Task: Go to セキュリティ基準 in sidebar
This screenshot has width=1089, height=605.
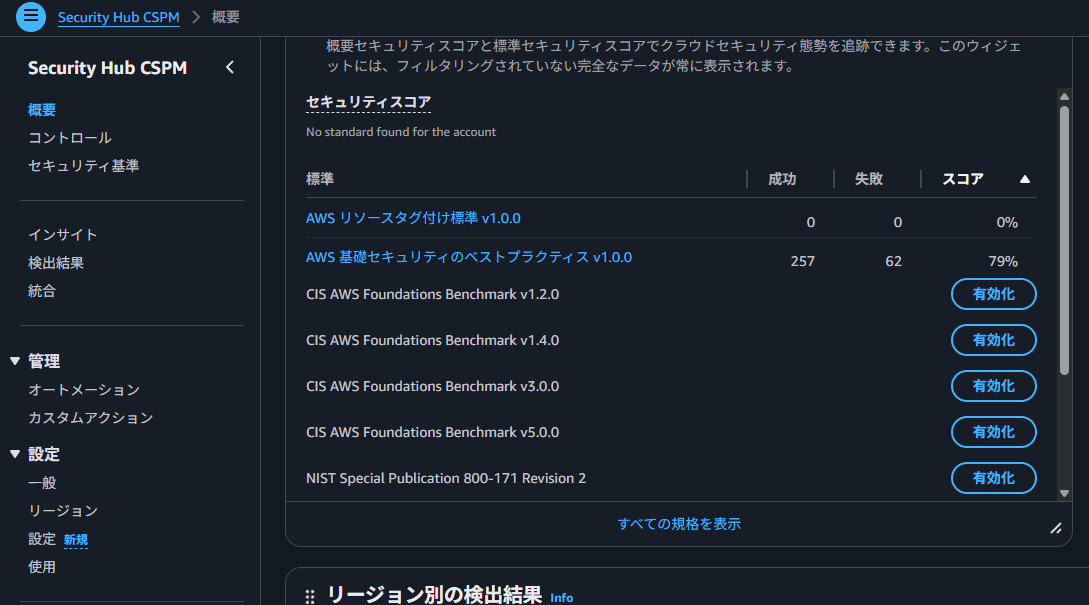Action: [84, 166]
